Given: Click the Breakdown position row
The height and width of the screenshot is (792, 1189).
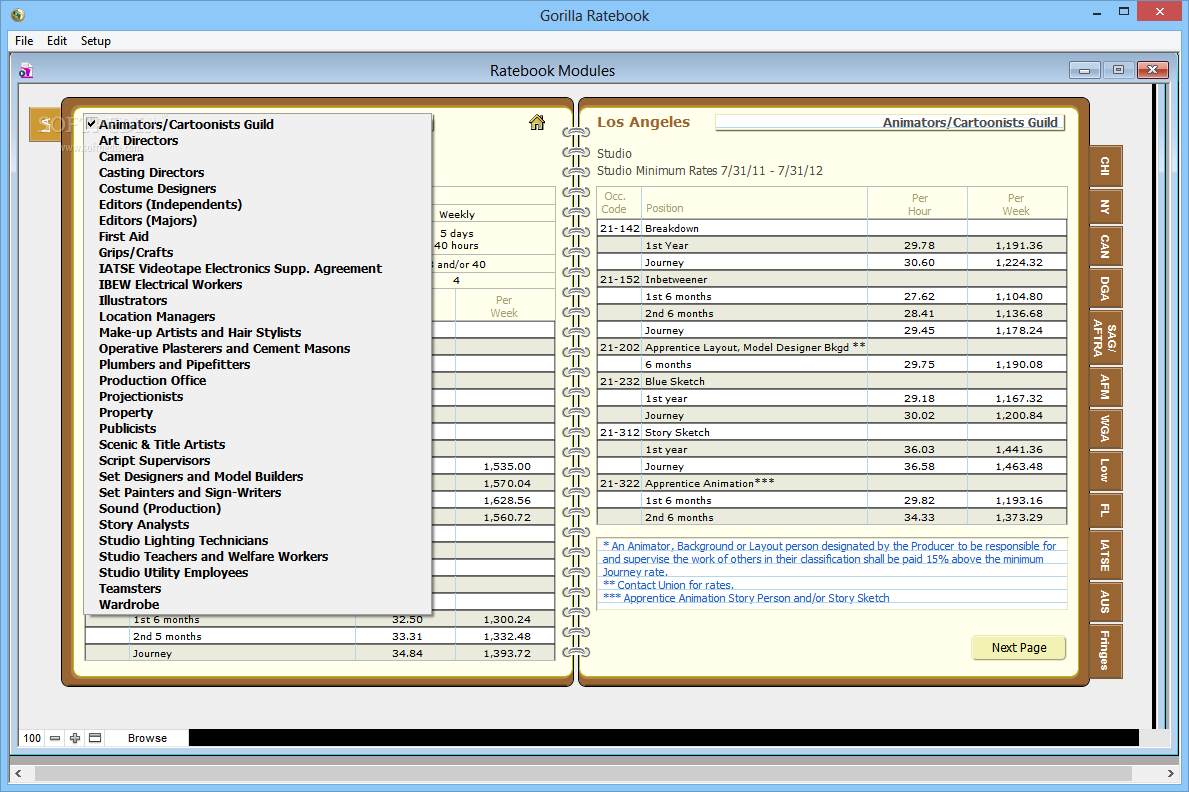Looking at the screenshot, I should (x=832, y=228).
